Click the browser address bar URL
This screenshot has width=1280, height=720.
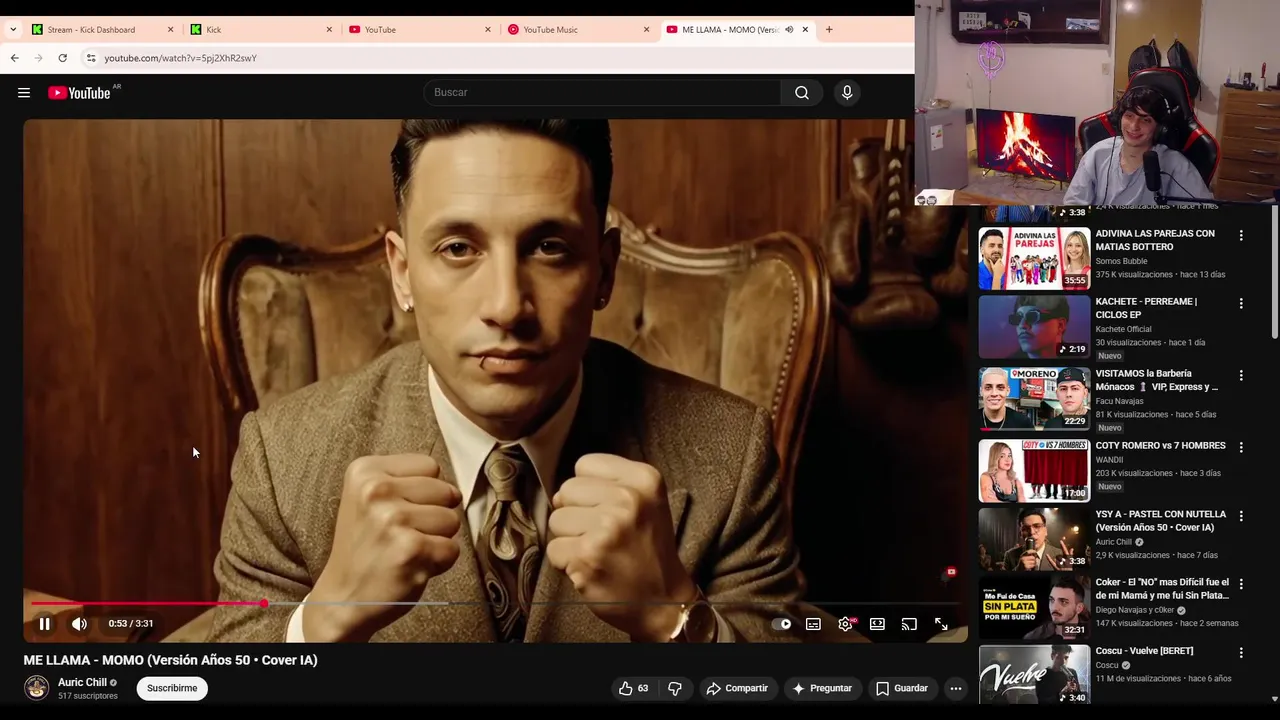click(180, 58)
